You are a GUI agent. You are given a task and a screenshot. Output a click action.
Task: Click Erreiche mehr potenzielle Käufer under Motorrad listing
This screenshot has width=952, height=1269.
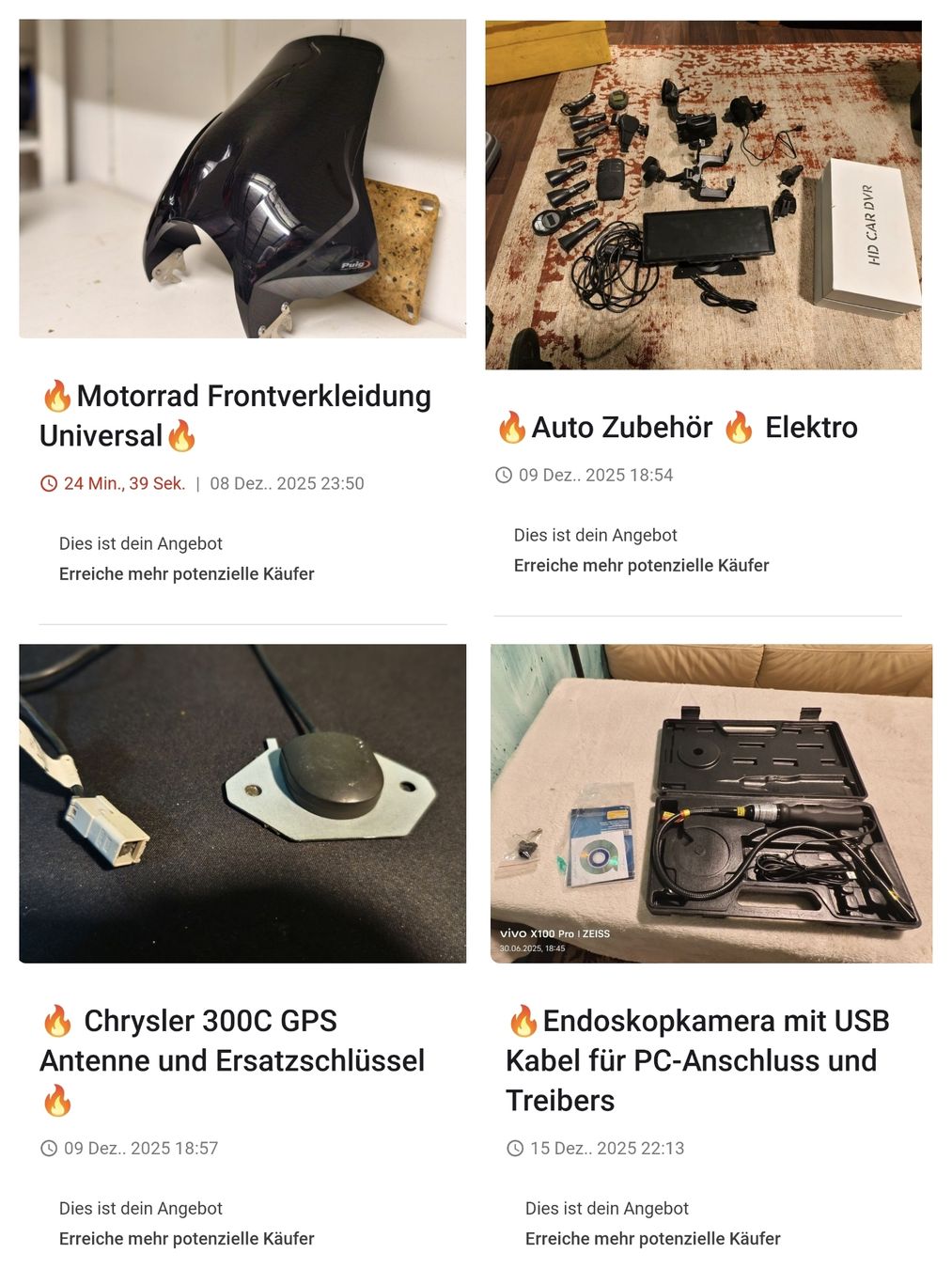(187, 573)
